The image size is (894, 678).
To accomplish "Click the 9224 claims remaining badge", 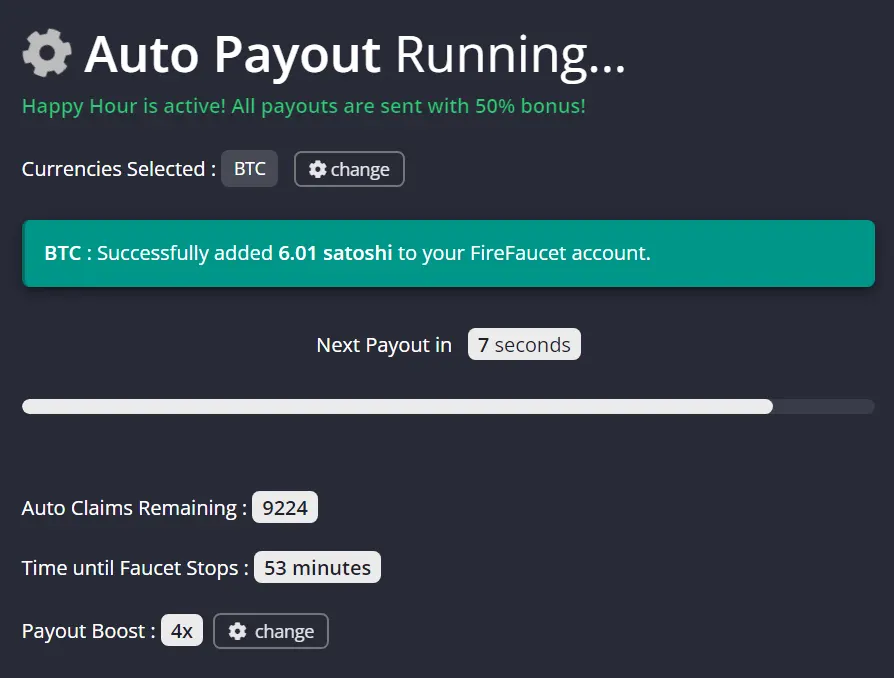I will point(285,508).
